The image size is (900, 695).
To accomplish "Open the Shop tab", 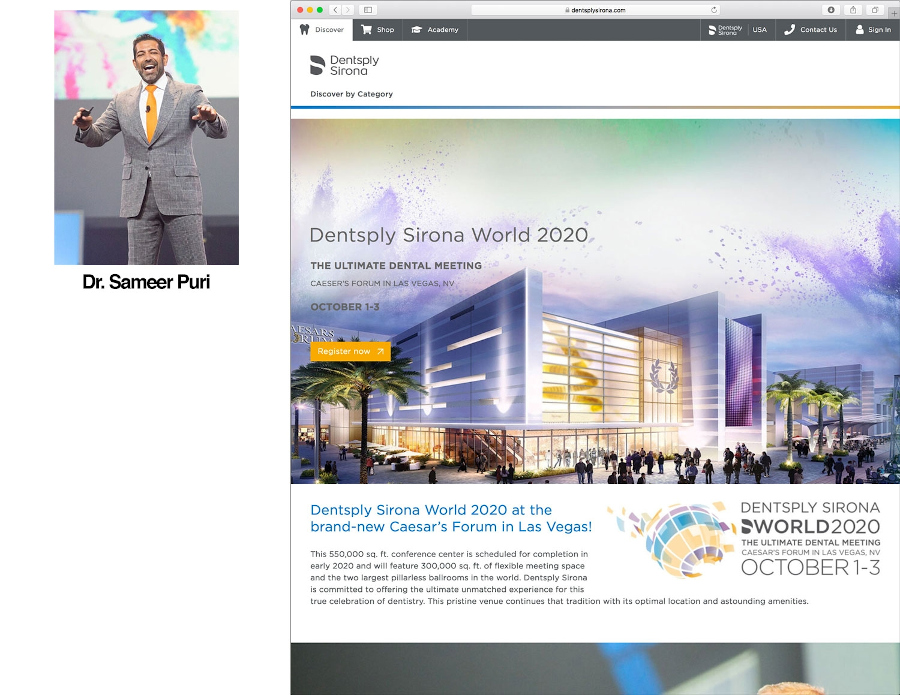I will [x=378, y=29].
